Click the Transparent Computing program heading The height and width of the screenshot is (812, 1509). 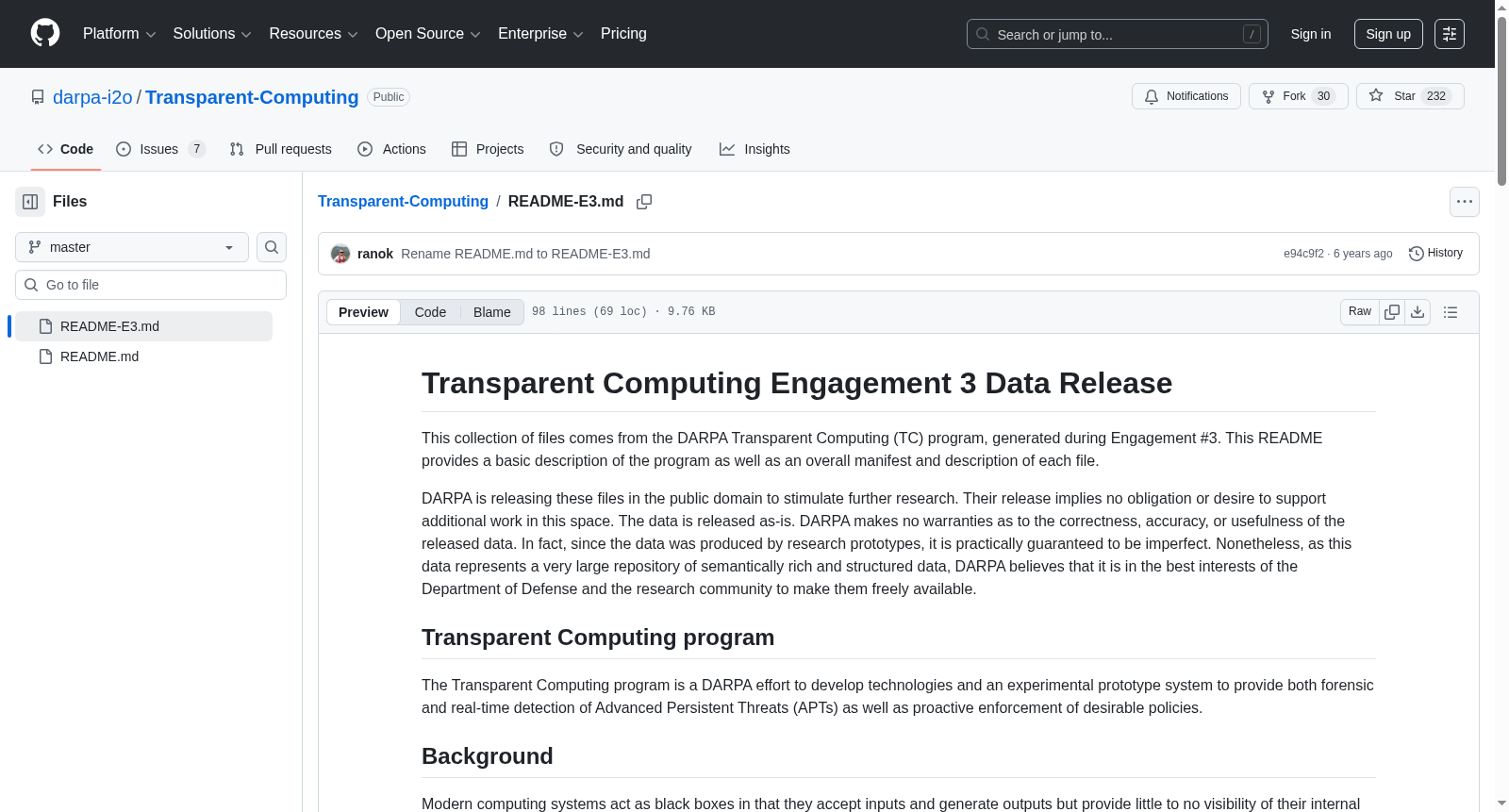(598, 638)
